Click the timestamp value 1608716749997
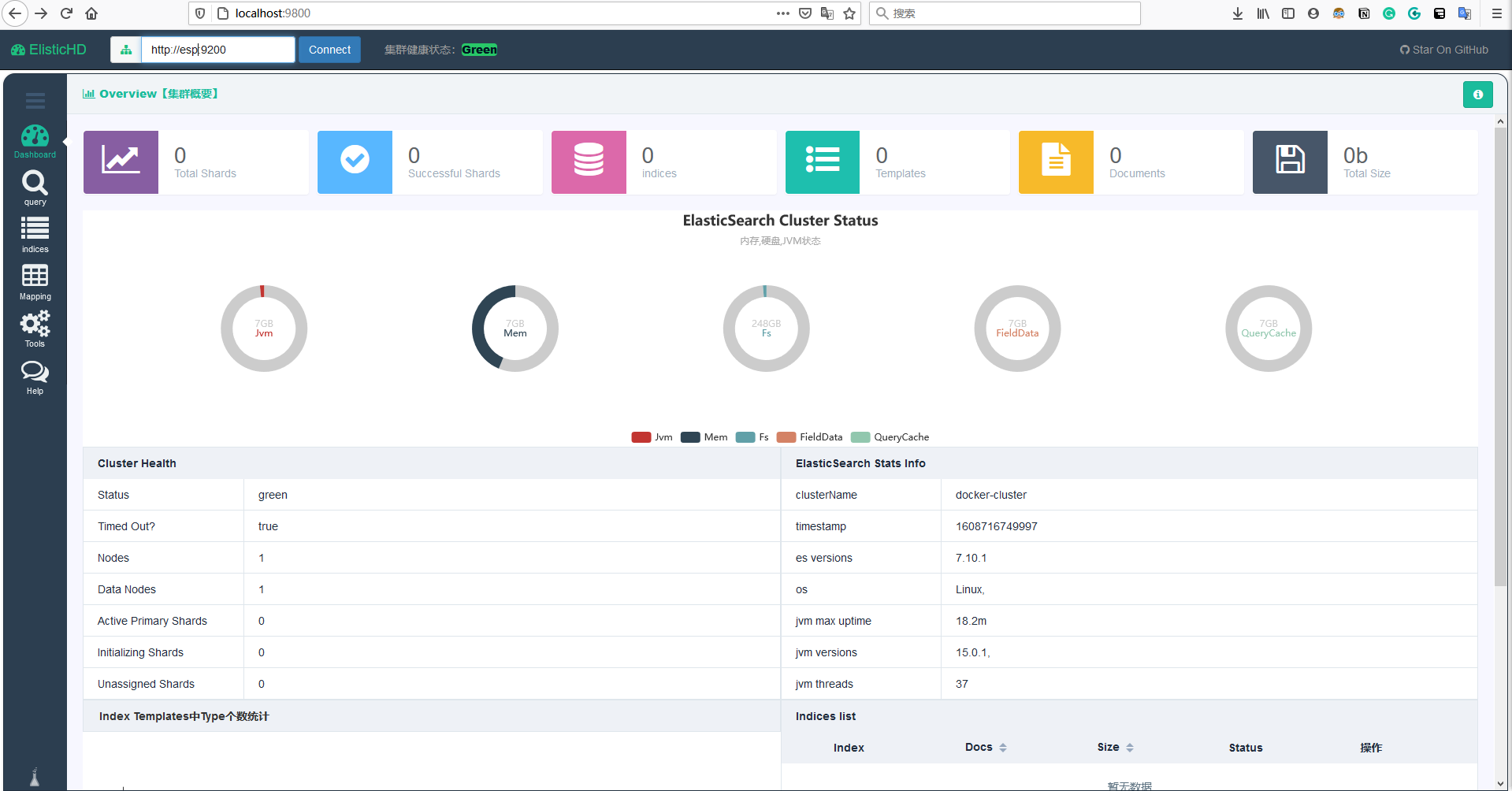Screen dimensions: 1512x791 pos(996,526)
